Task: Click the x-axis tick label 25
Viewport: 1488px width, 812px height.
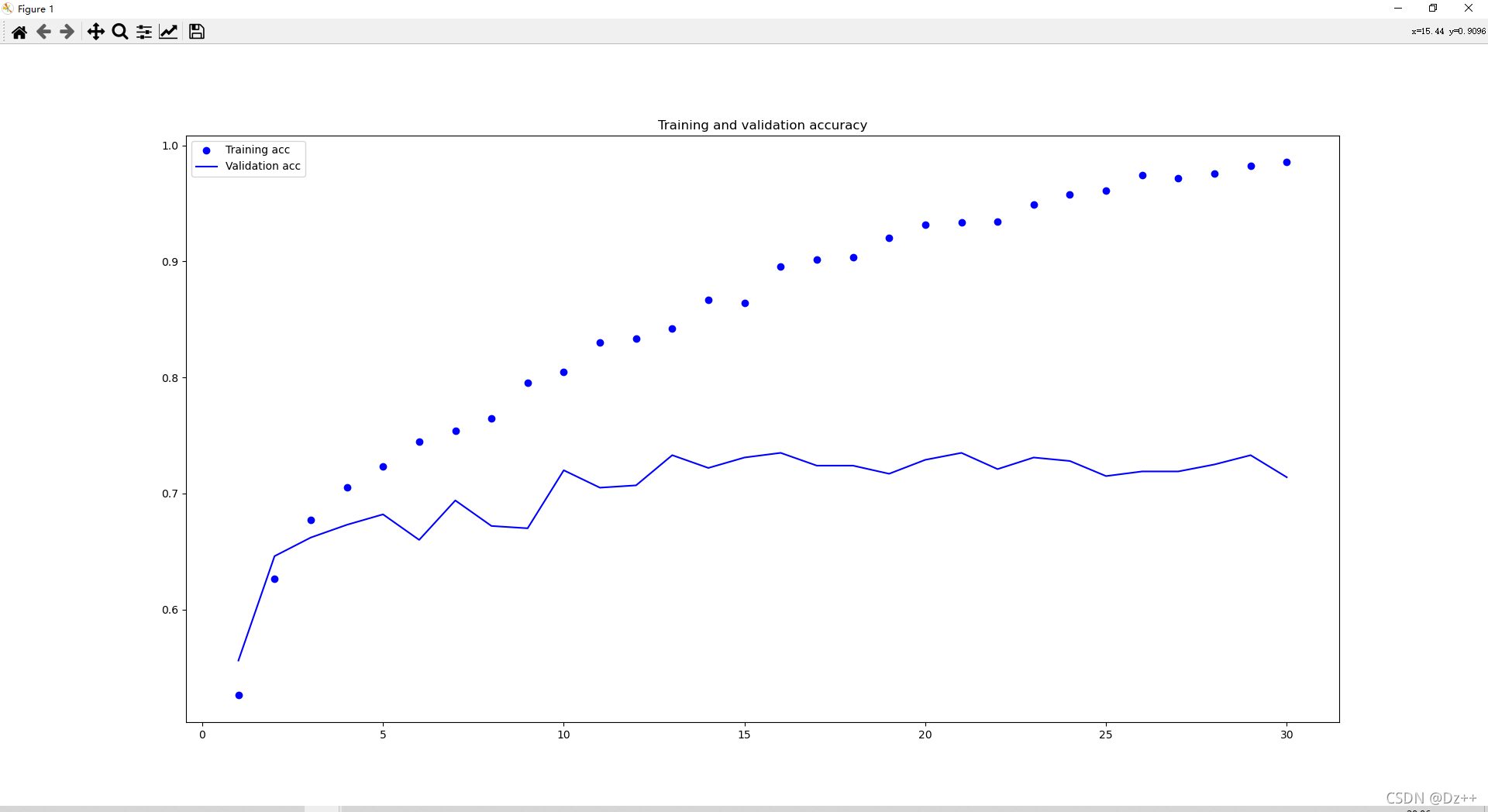Action: (x=1105, y=735)
